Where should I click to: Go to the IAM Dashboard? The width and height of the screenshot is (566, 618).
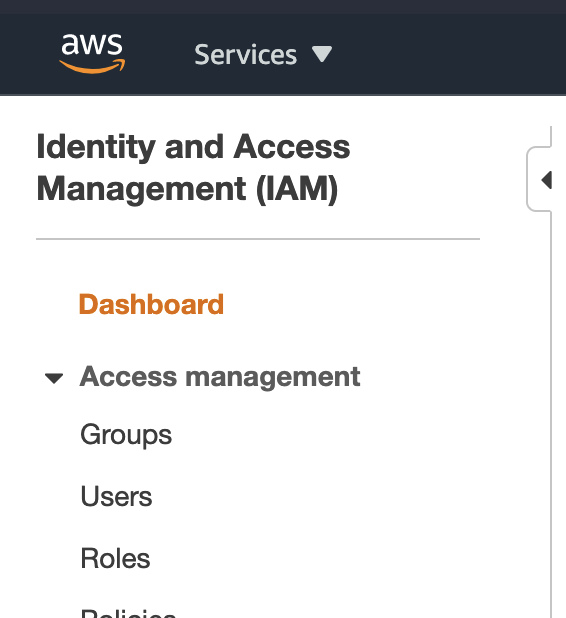[151, 304]
